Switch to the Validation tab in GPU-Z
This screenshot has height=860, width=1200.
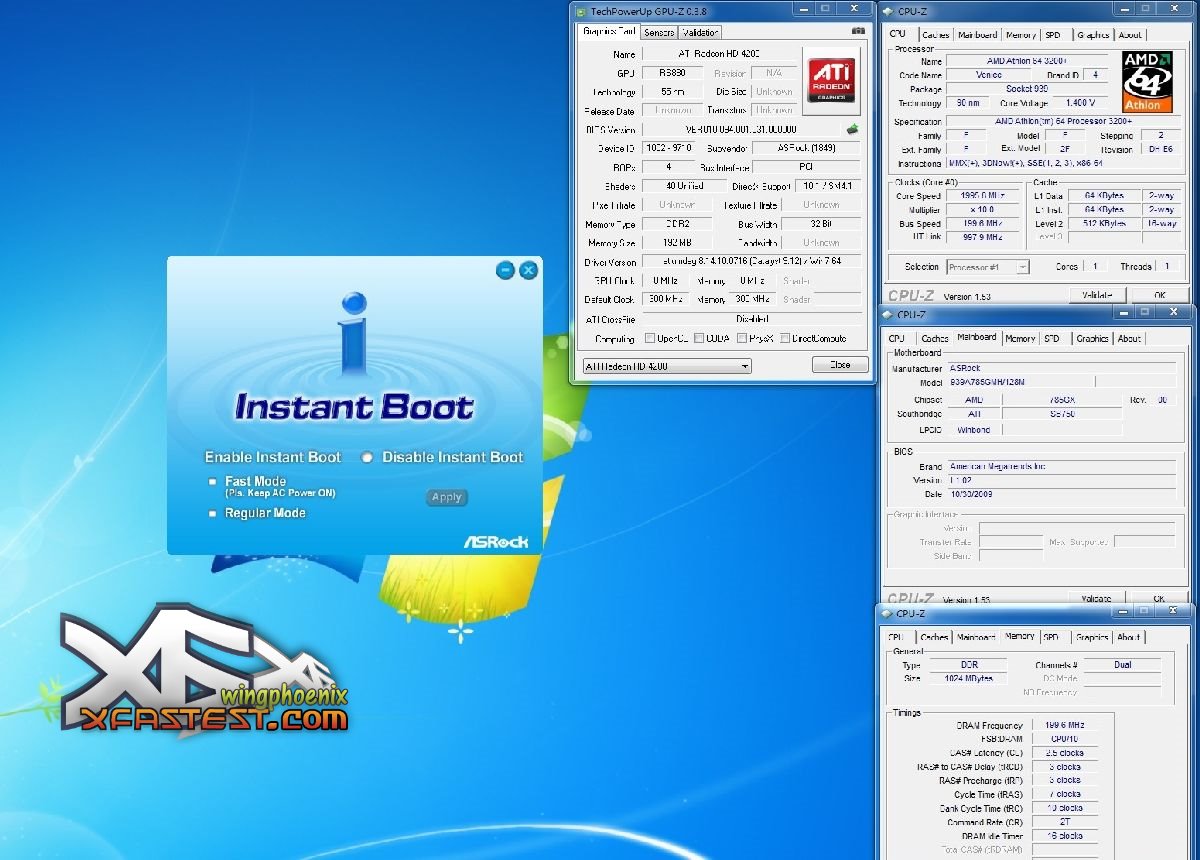point(701,32)
